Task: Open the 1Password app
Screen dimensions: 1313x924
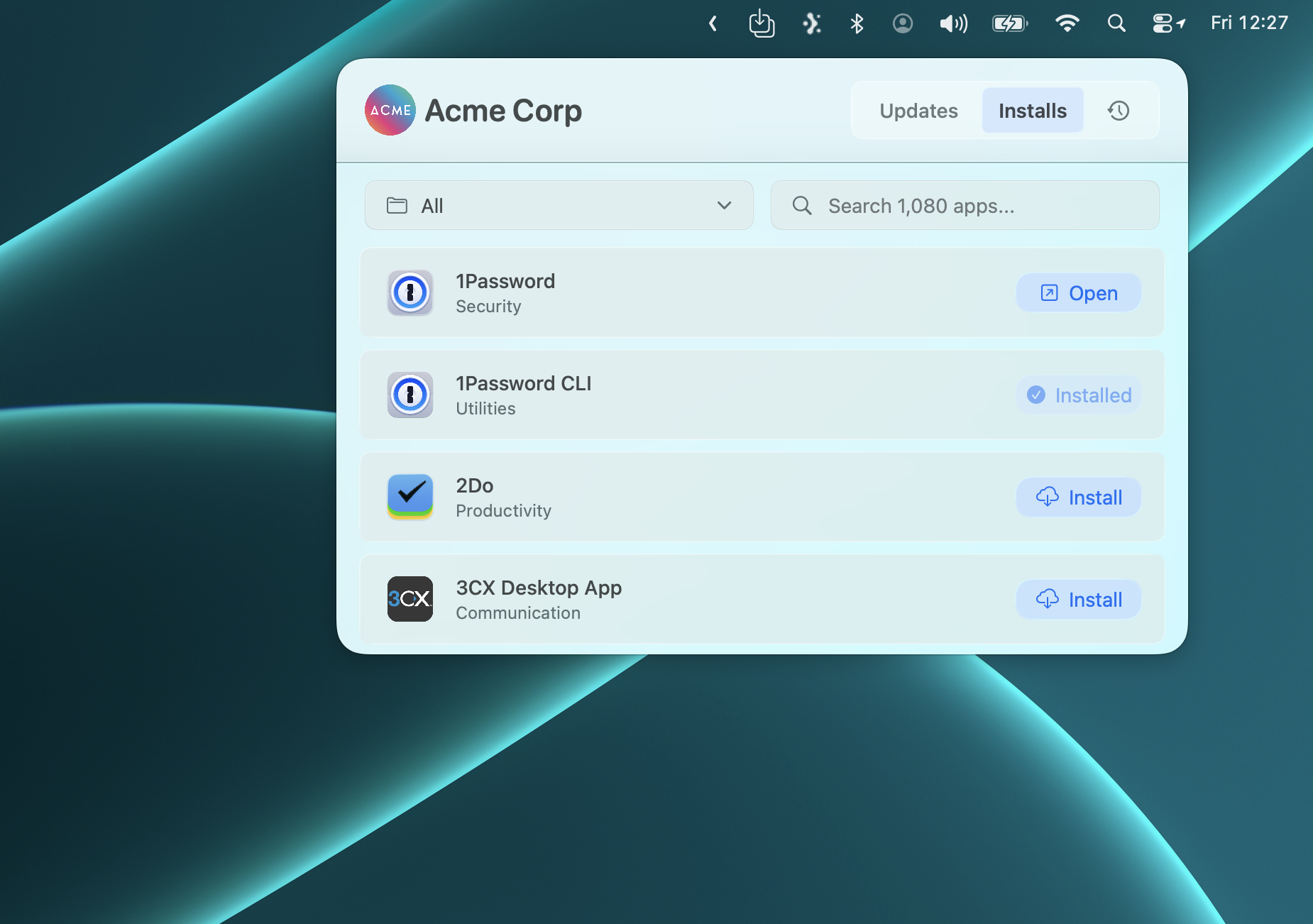Action: [x=1078, y=292]
